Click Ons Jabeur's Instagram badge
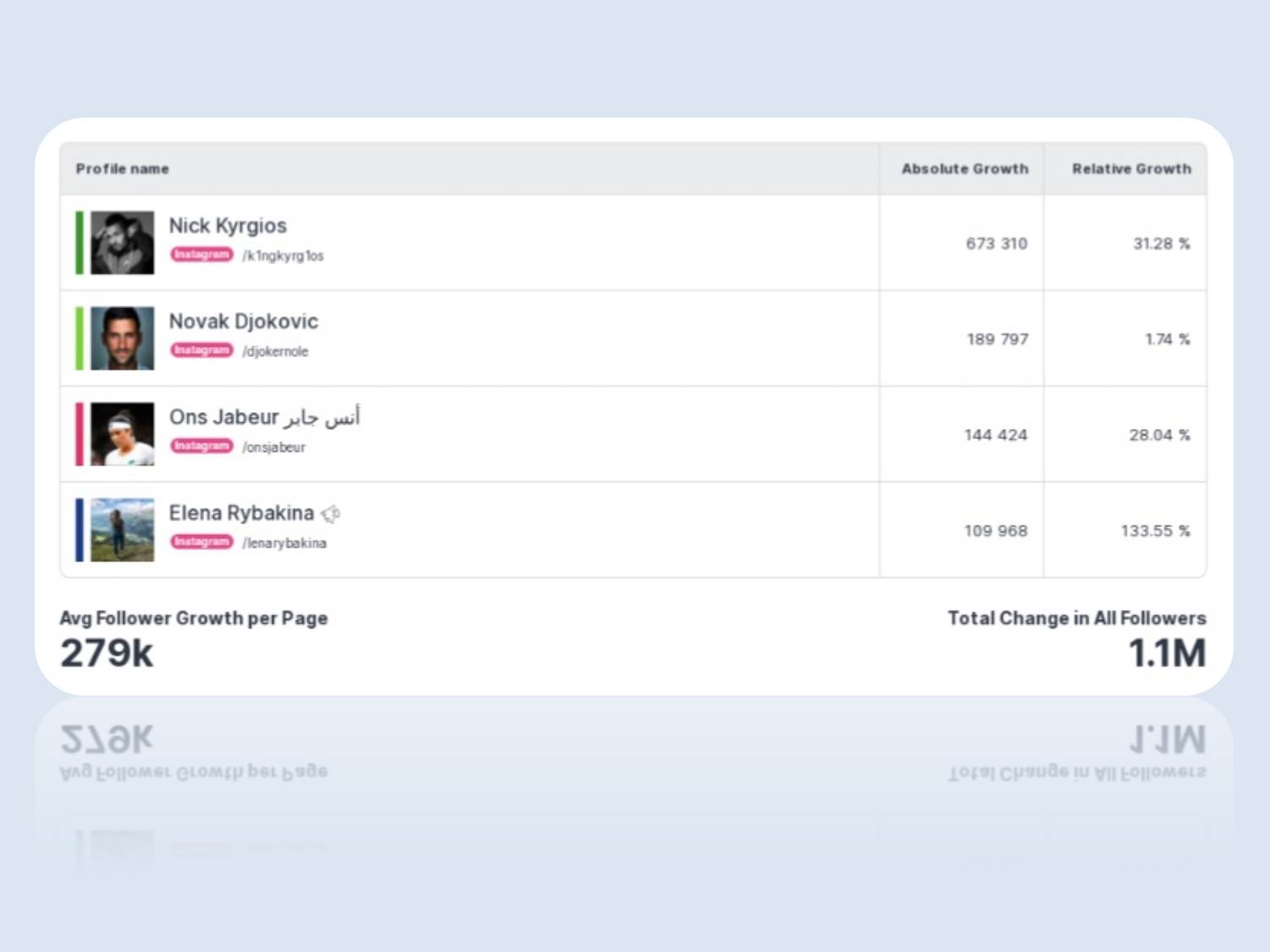 pyautogui.click(x=202, y=446)
